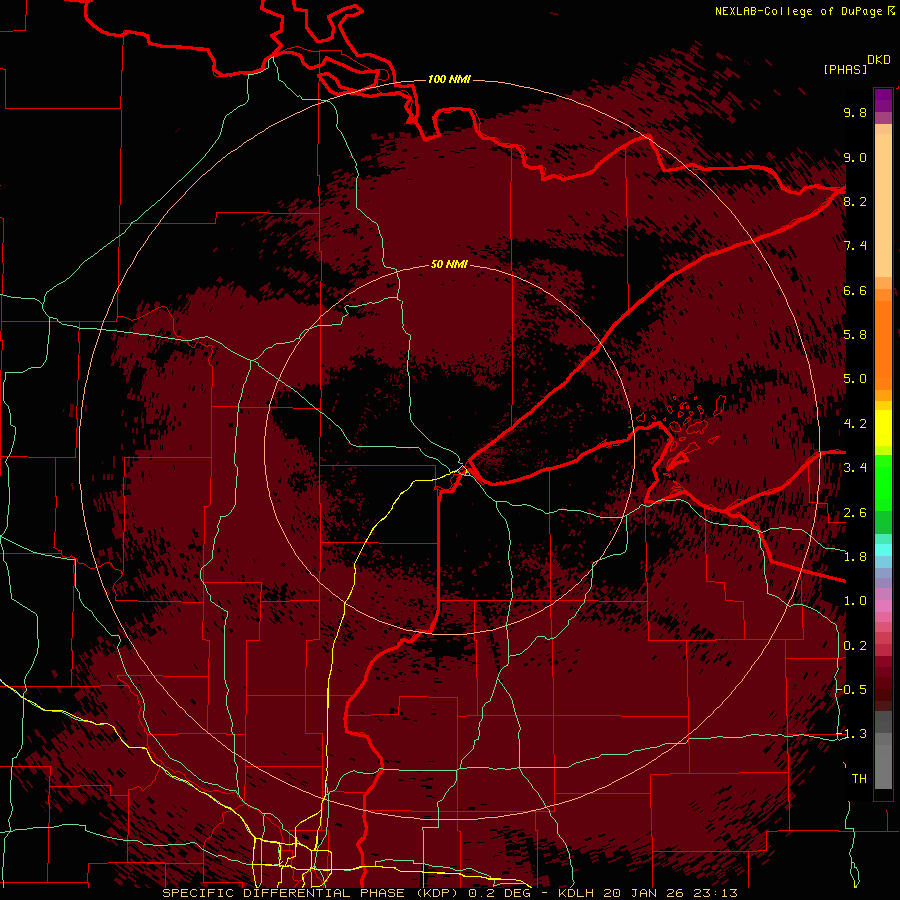Click the TH label beside the color bar

coord(859,779)
